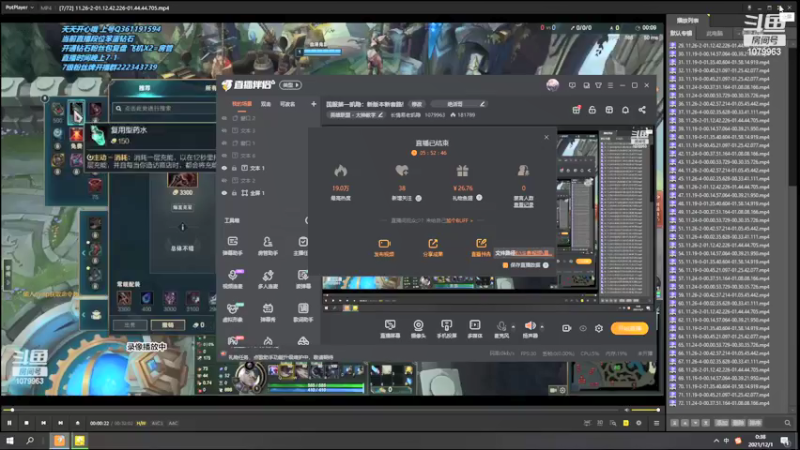Open Windows taskbar search
This screenshot has width=800, height=450.
click(x=30, y=440)
